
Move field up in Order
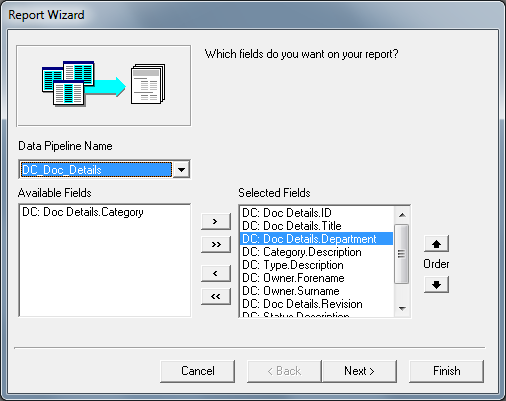coord(436,244)
